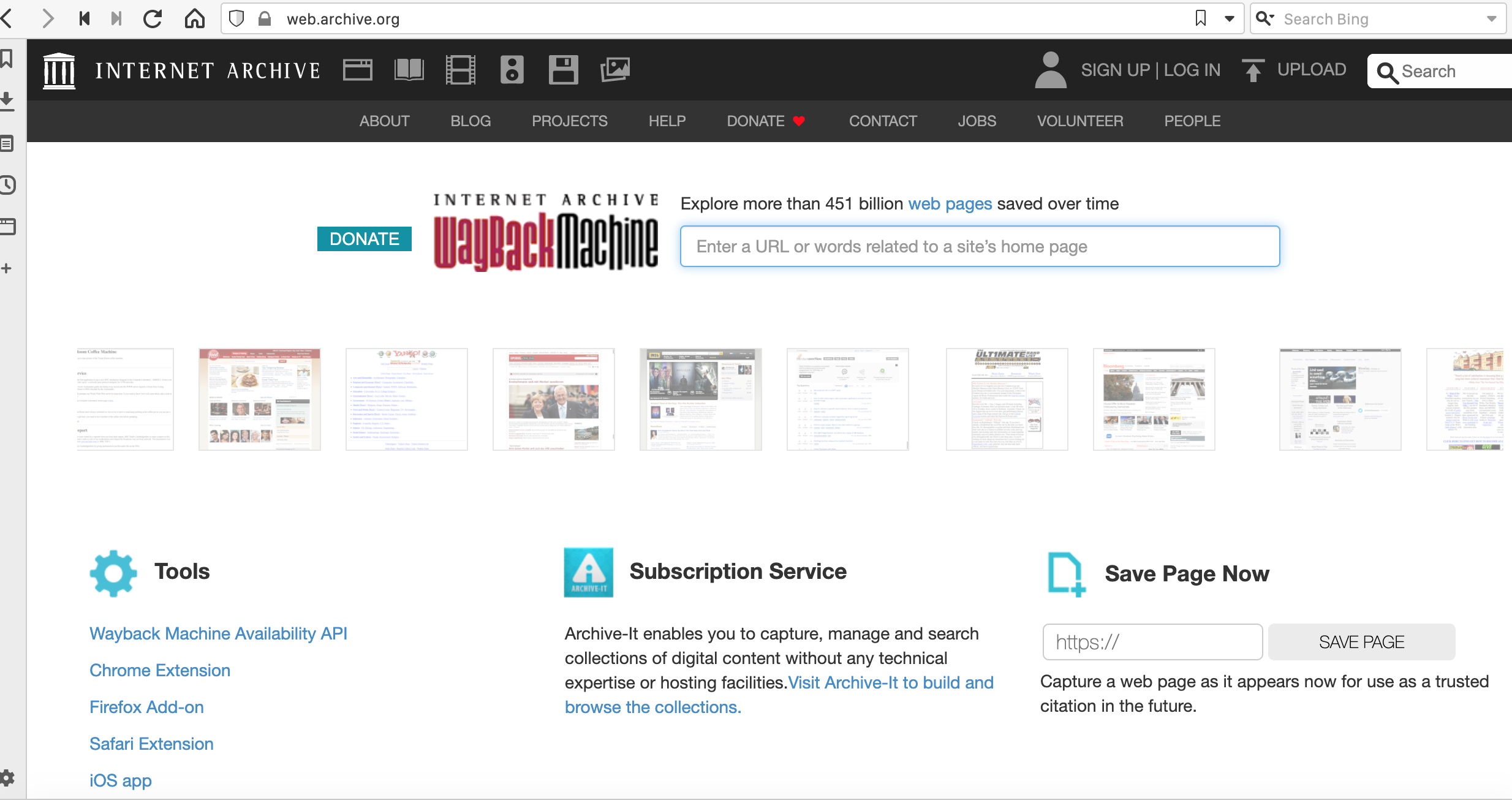1512x800 pixels.
Task: Click the teal DONATE button
Action: click(365, 239)
